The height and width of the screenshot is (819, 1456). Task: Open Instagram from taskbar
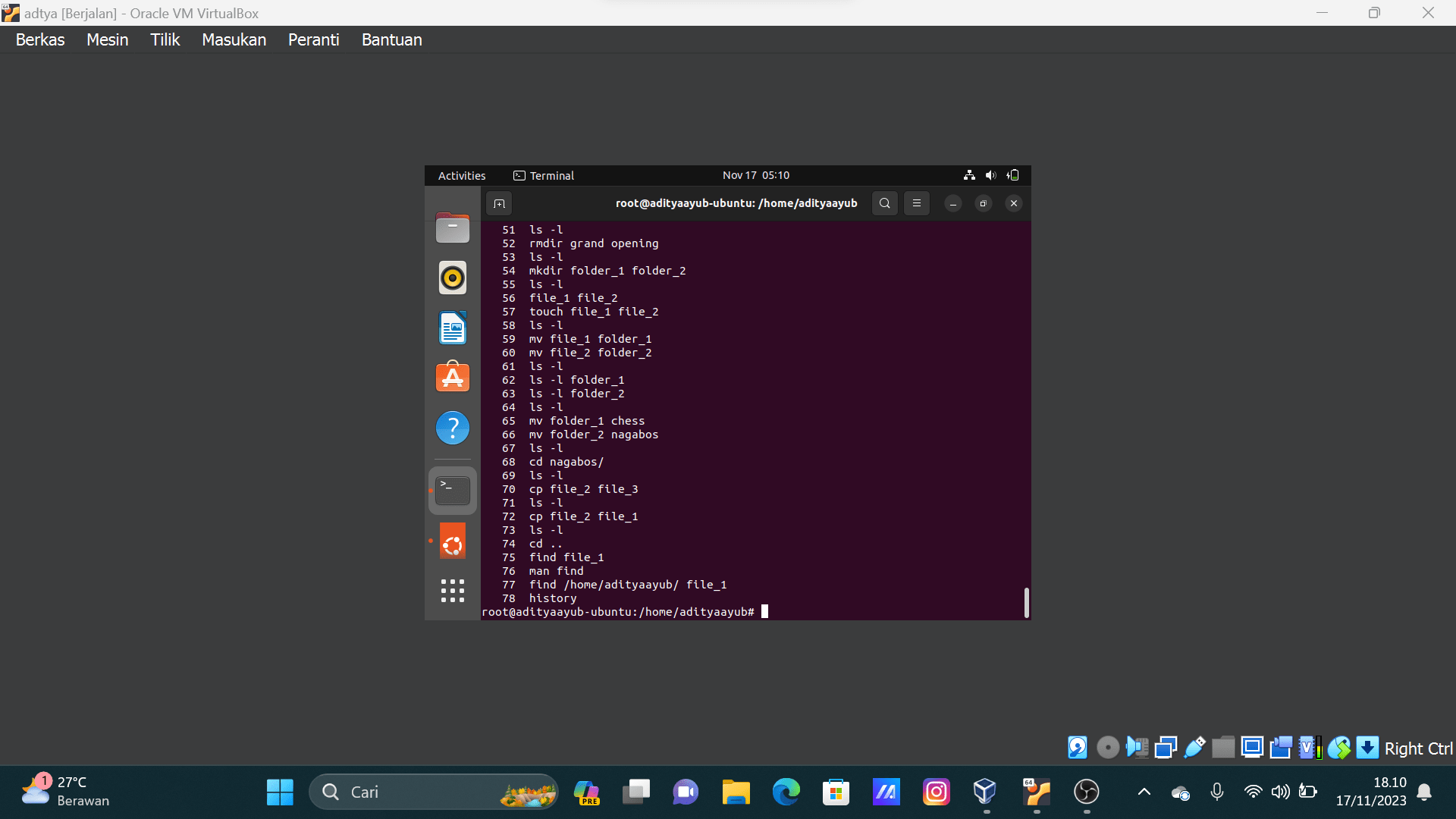936,792
